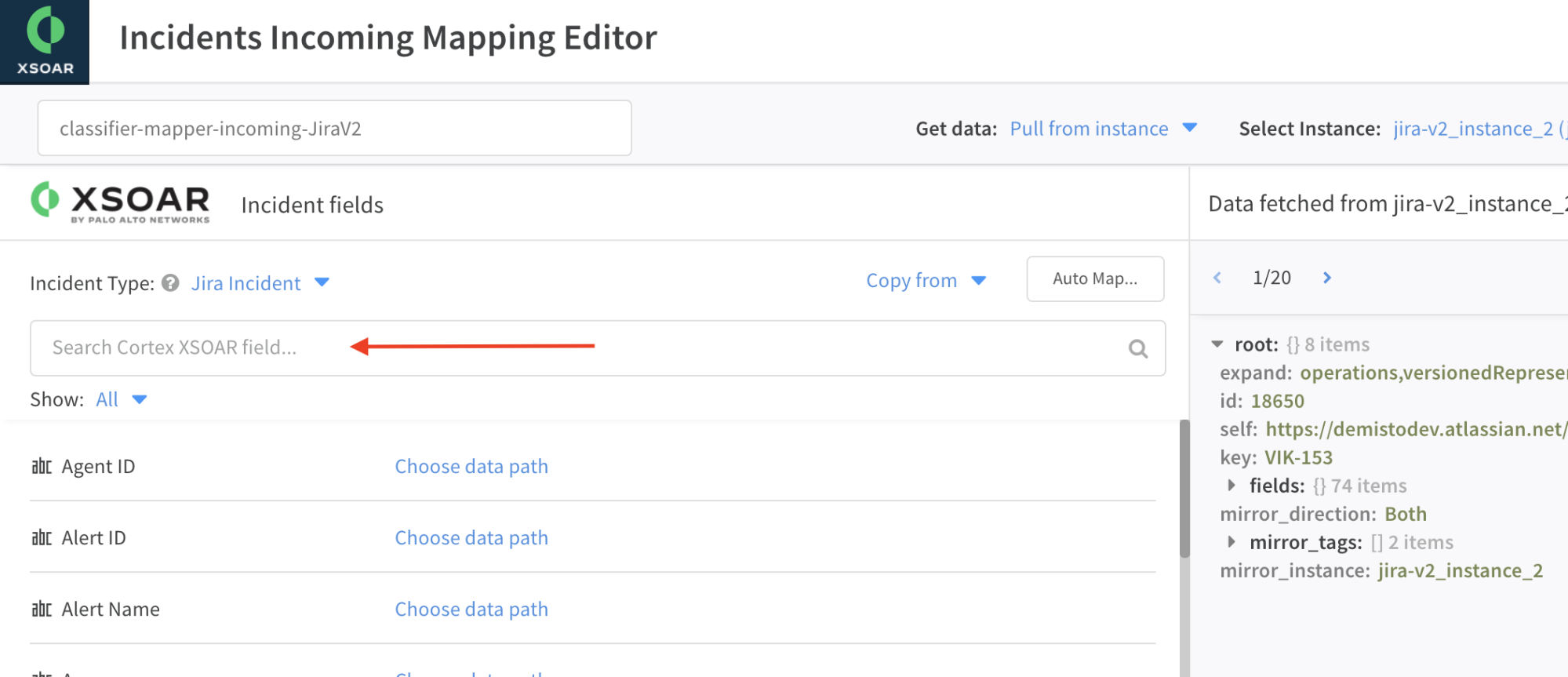Open the Show All filter dropdown
This screenshot has height=677, width=1568.
[x=121, y=399]
